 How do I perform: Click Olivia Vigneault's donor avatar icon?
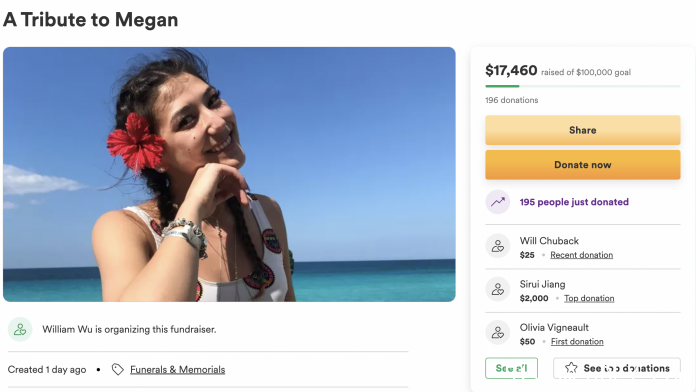(x=498, y=333)
